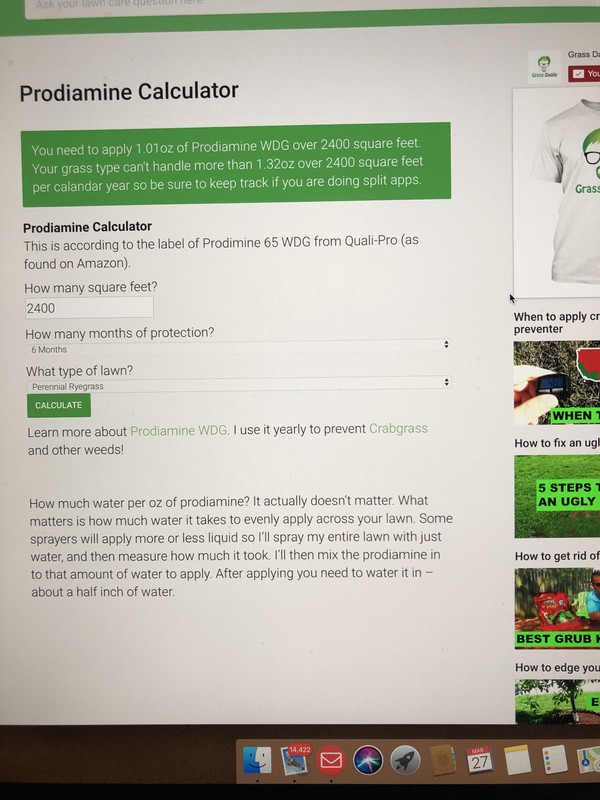This screenshot has height=800, width=600.
Task: Open Calendar showing MAR 27
Action: pyautogui.click(x=479, y=760)
